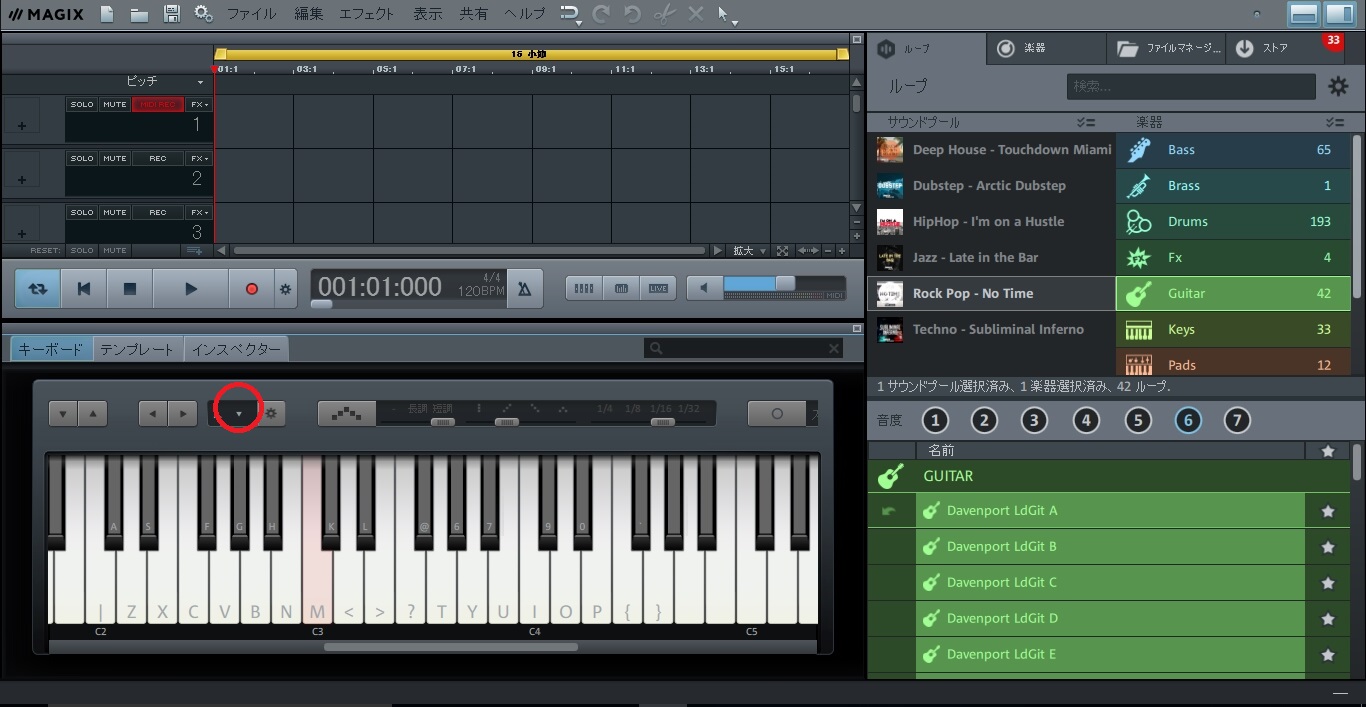This screenshot has width=1366, height=707.
Task: Solo track 2
Action: point(82,158)
